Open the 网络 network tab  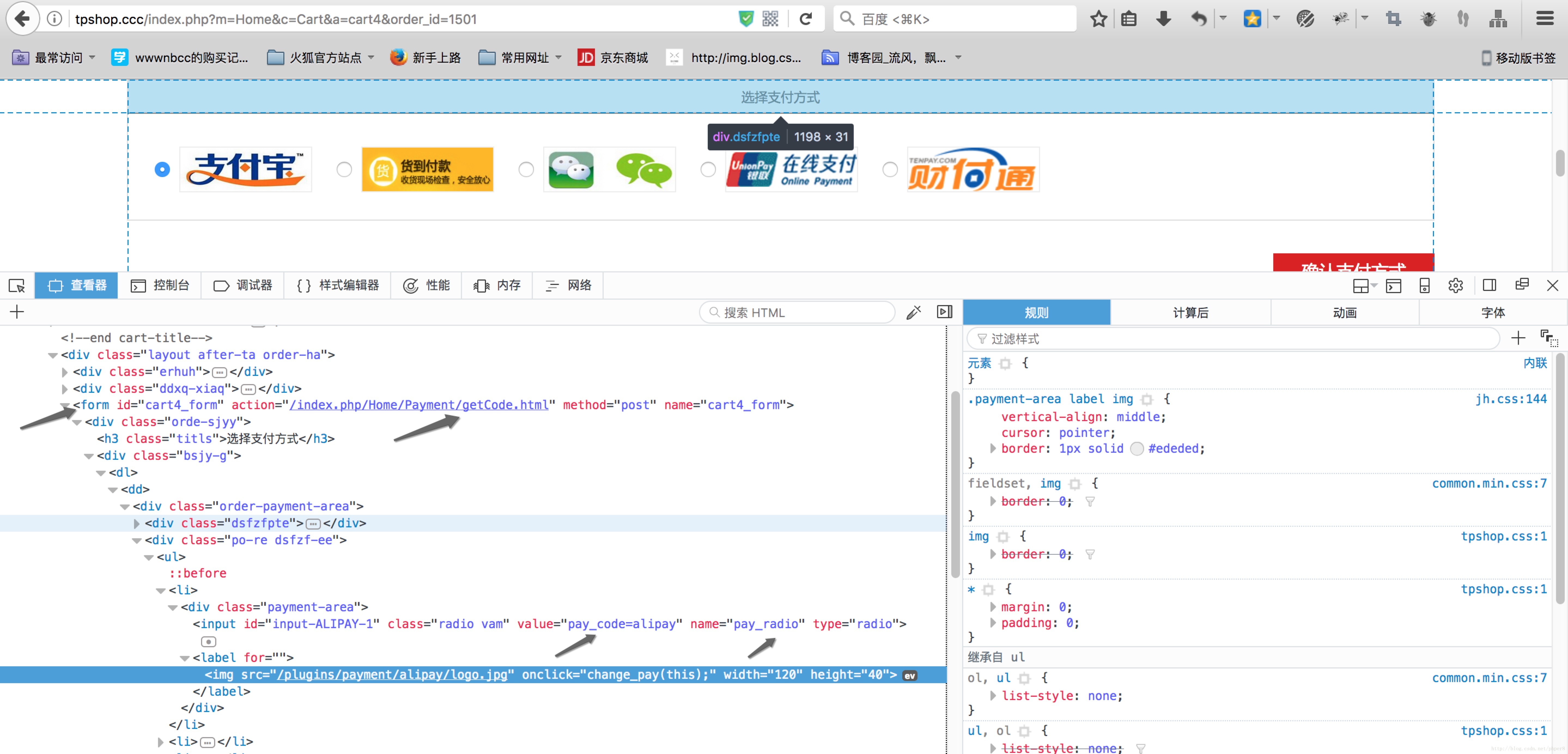(x=569, y=285)
